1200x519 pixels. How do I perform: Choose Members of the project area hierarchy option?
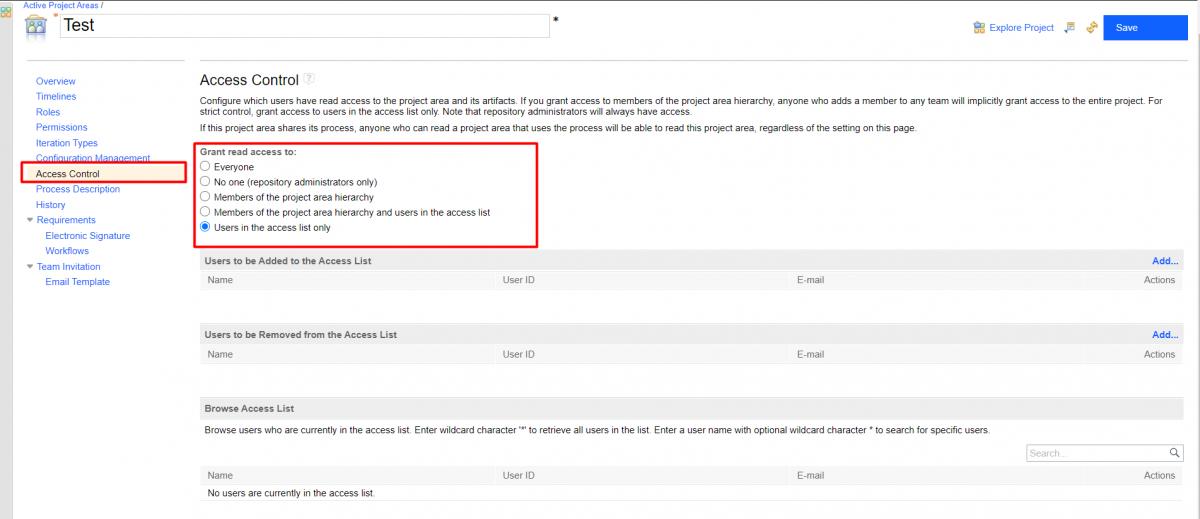click(x=206, y=197)
